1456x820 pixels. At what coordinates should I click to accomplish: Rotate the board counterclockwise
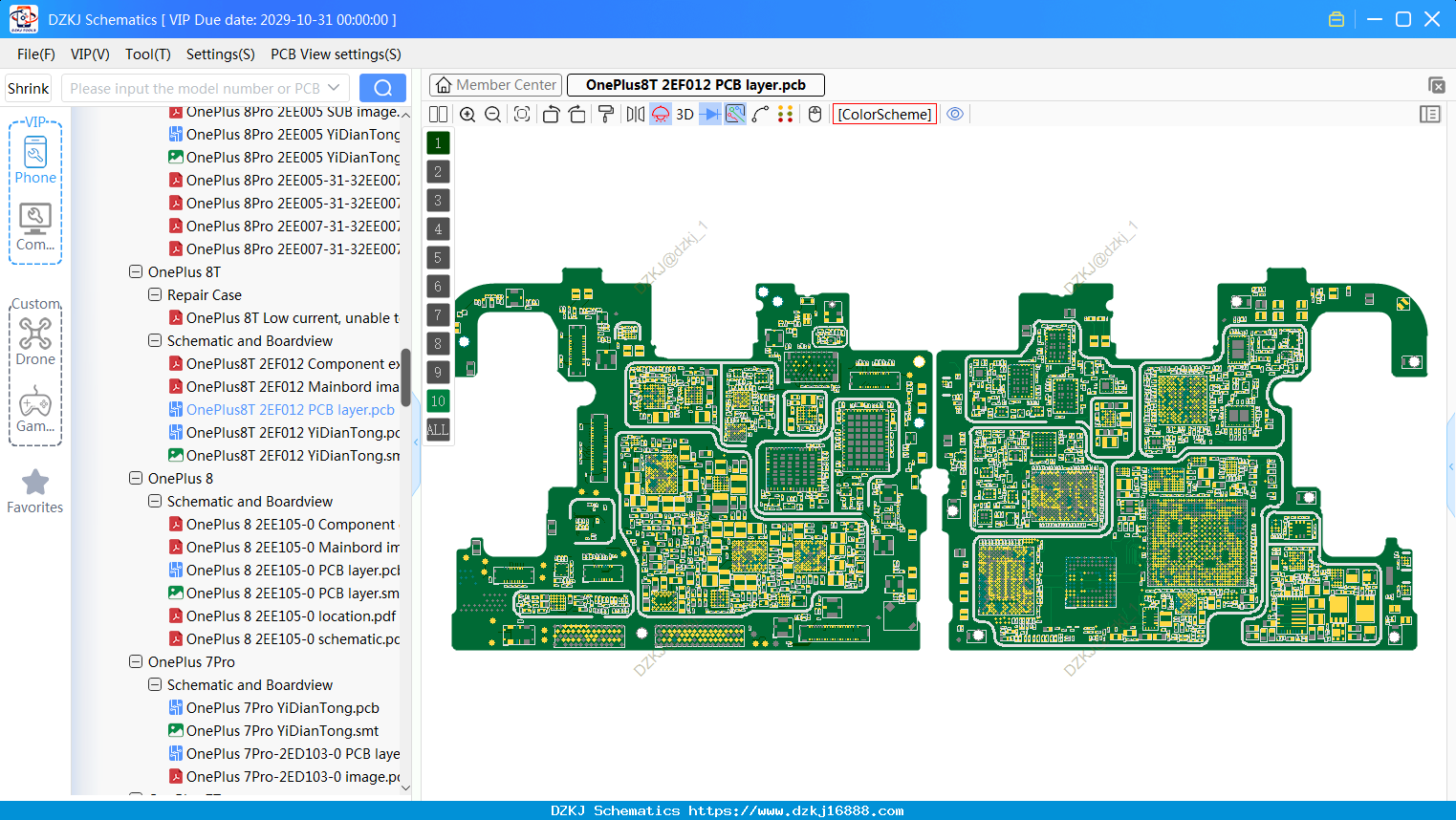551,115
